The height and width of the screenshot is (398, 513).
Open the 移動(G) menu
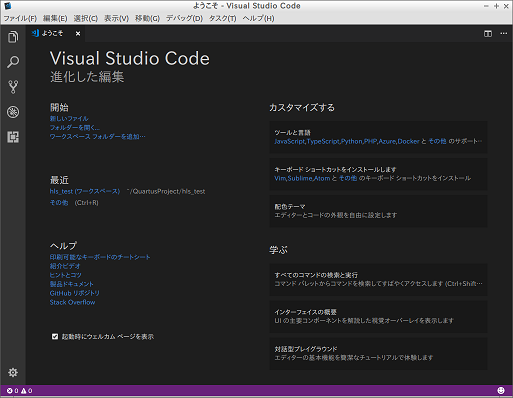pos(147,18)
